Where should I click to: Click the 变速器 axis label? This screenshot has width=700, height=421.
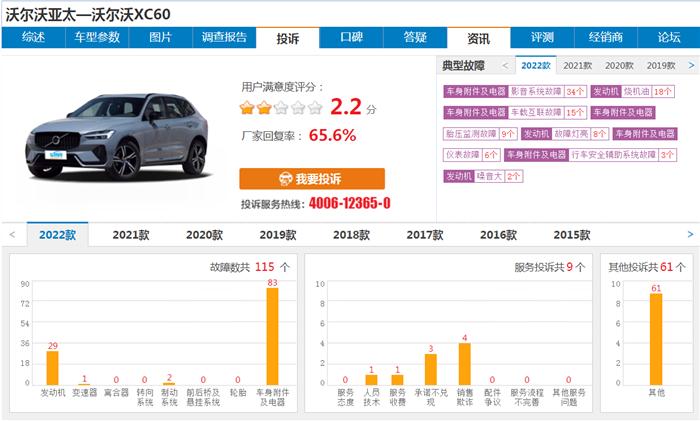click(x=84, y=392)
